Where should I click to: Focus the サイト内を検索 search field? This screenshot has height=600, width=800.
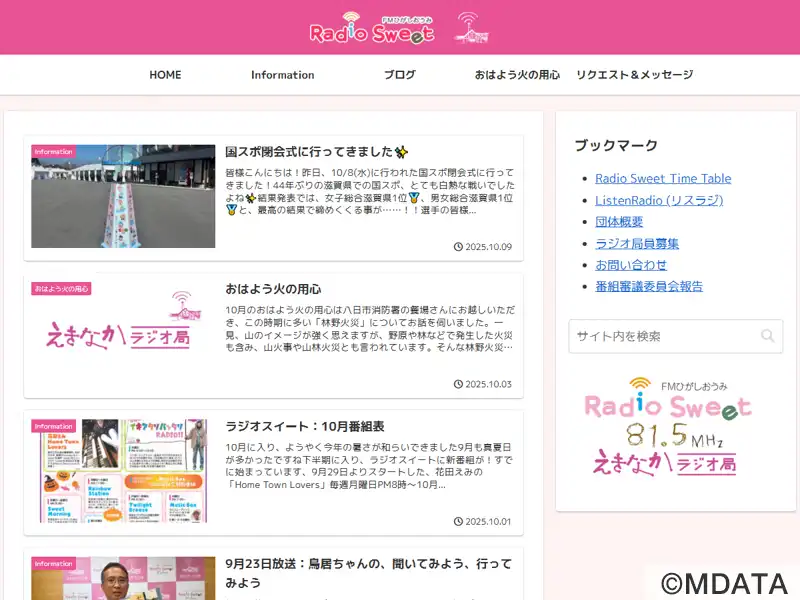pyautogui.click(x=676, y=336)
